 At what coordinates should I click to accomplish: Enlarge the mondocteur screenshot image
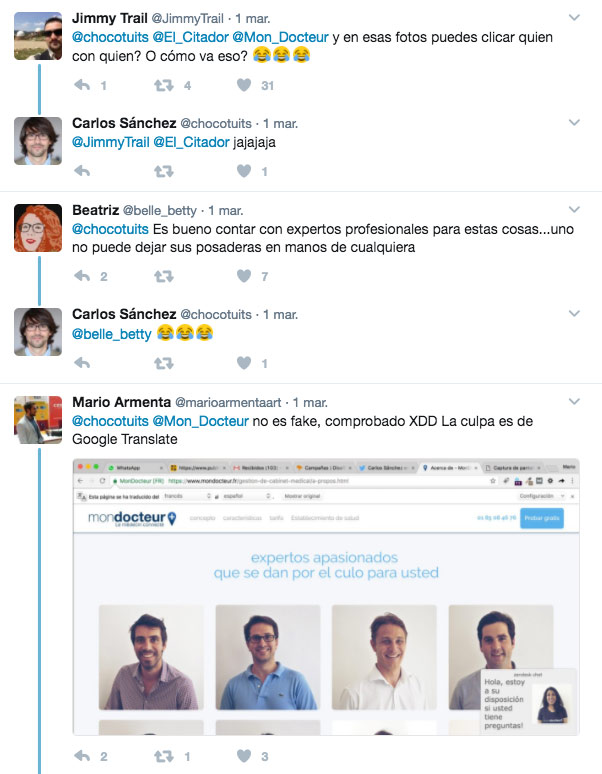(x=326, y=597)
